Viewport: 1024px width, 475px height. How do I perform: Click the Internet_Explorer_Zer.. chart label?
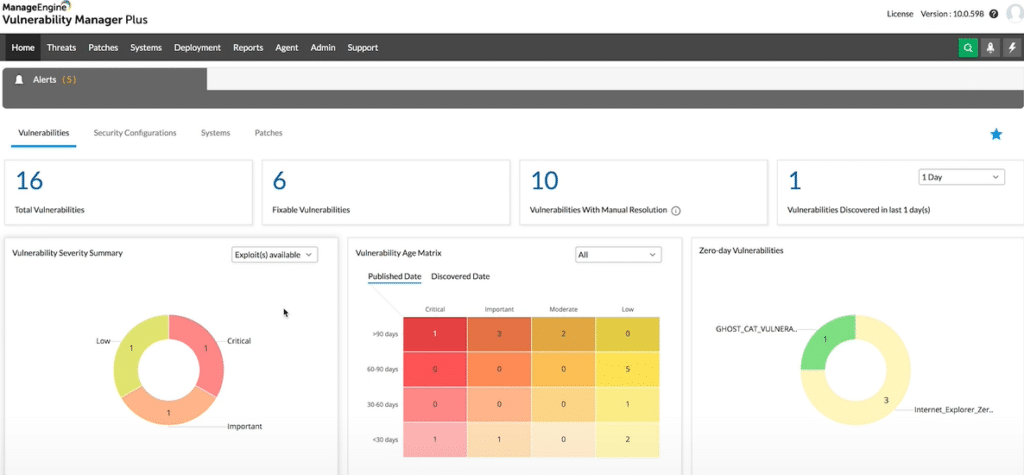point(953,410)
